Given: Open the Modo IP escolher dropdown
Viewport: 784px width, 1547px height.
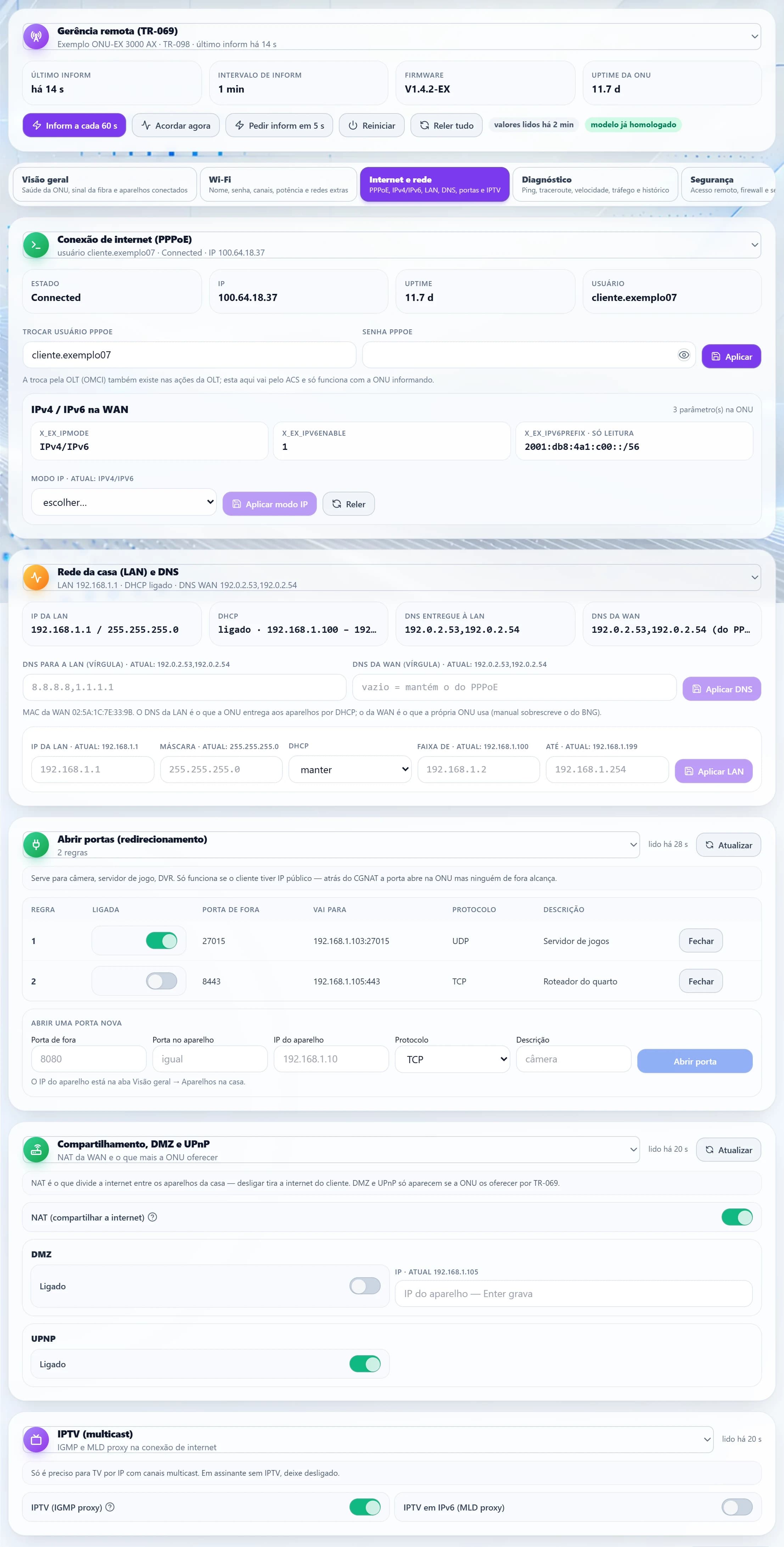Looking at the screenshot, I should click(124, 502).
